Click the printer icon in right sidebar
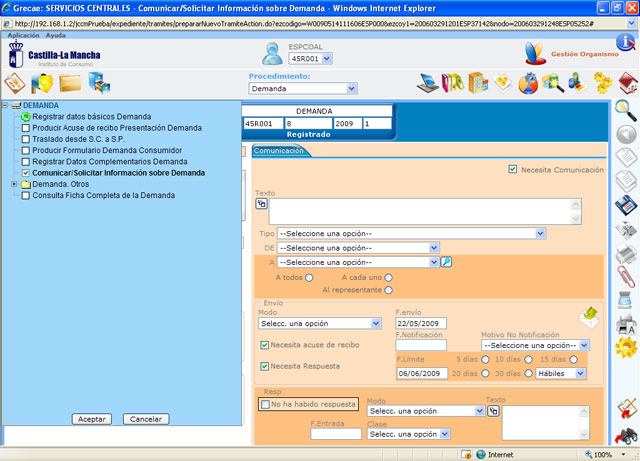This screenshot has height=461, width=640. pos(626,253)
